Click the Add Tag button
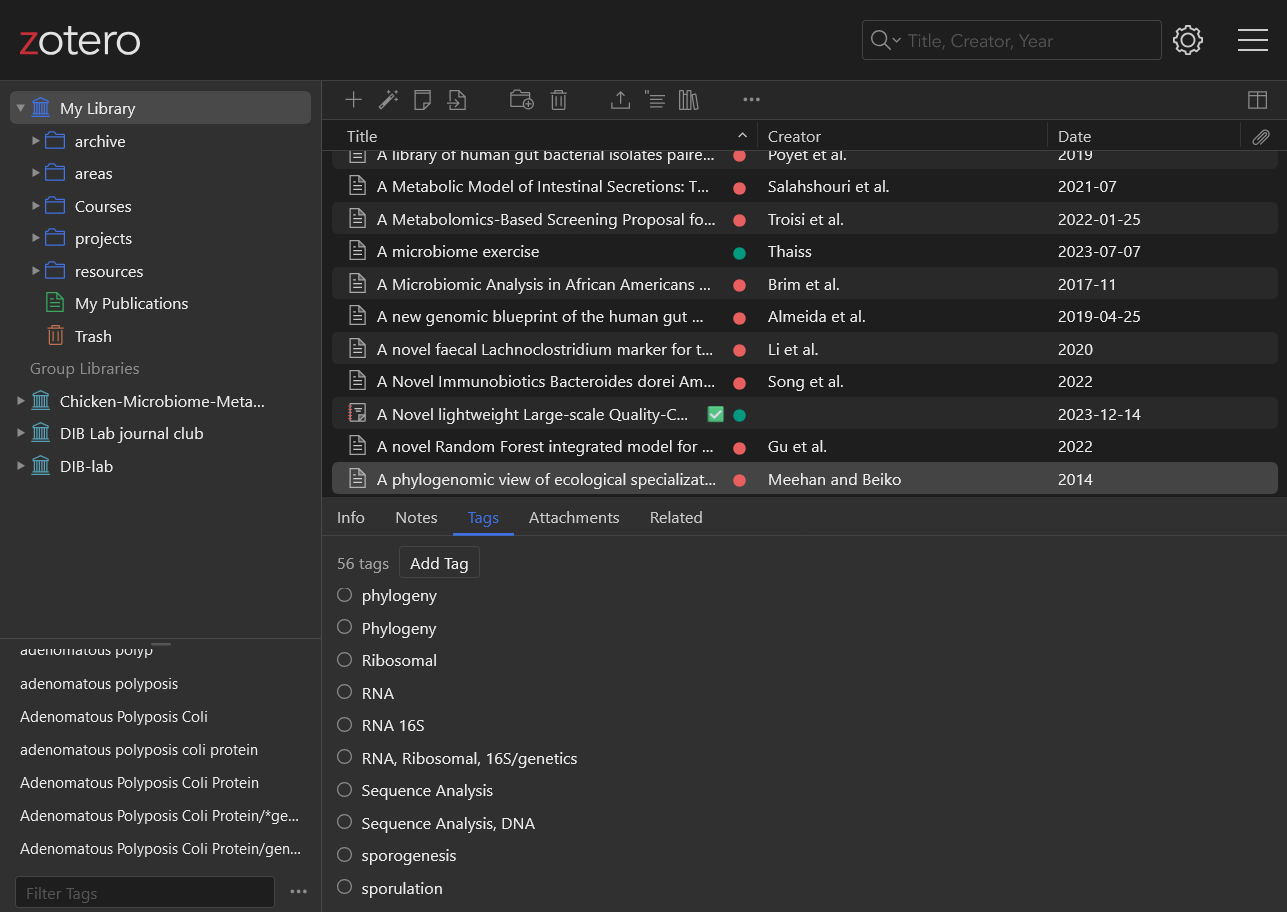Screen dimensions: 1287x912 point(439,563)
